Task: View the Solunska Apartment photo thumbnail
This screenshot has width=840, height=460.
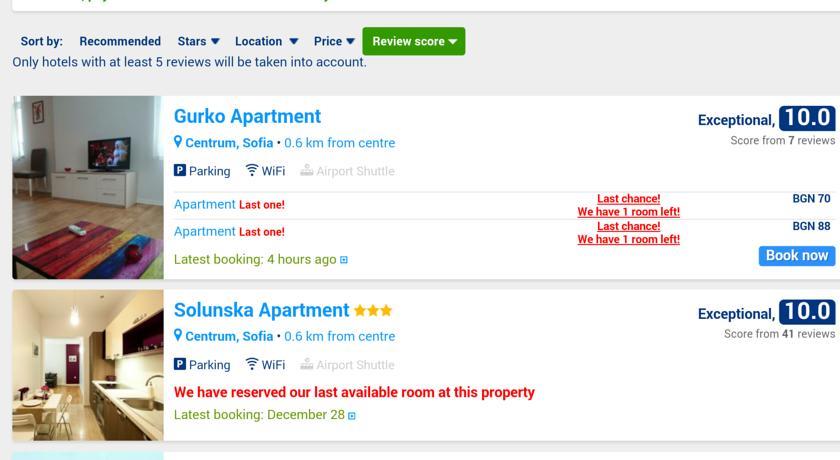Action: [x=88, y=365]
